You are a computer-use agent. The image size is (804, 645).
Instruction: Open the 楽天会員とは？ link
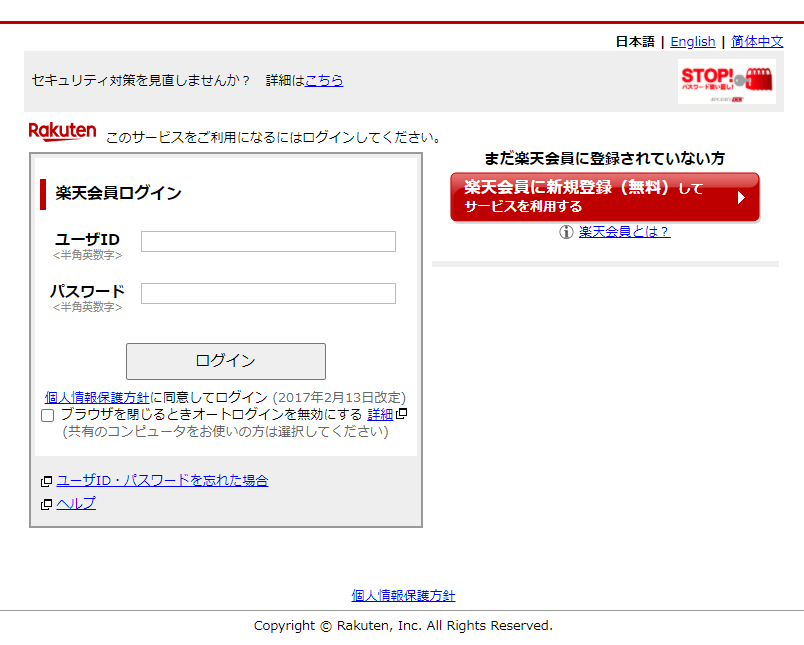point(624,232)
